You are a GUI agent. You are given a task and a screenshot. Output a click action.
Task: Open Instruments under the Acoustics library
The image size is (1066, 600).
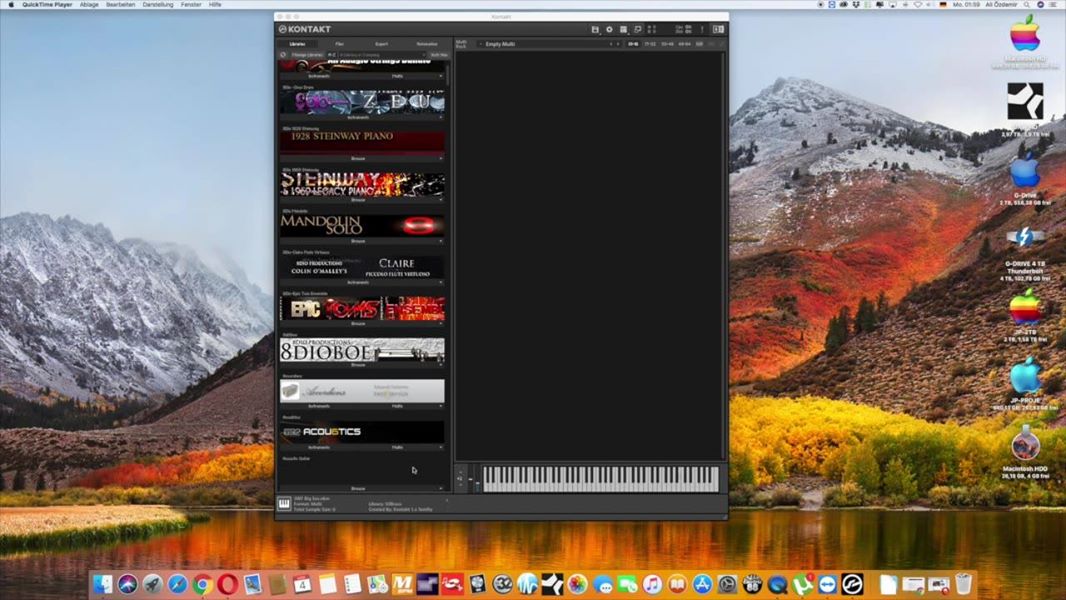coord(319,448)
